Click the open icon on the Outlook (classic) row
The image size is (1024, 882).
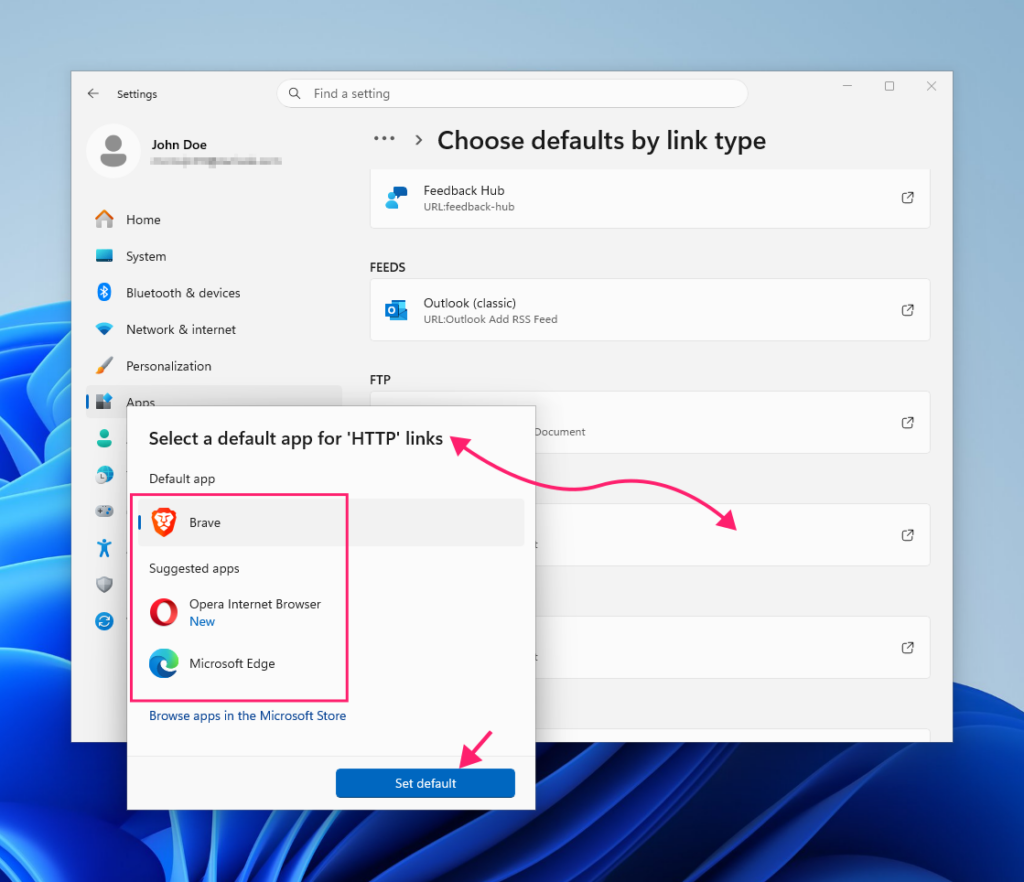[908, 310]
